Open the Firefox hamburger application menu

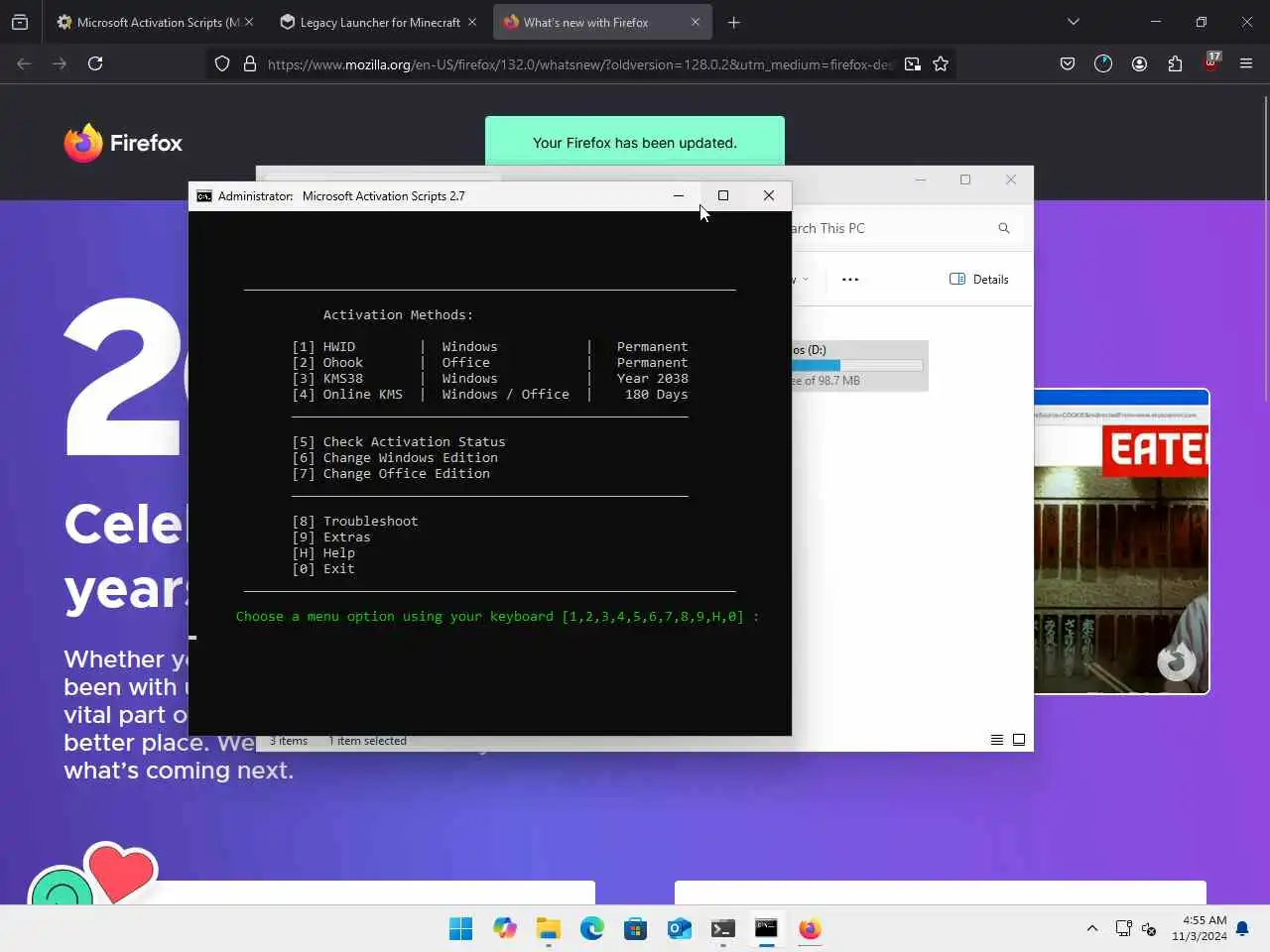[x=1246, y=63]
